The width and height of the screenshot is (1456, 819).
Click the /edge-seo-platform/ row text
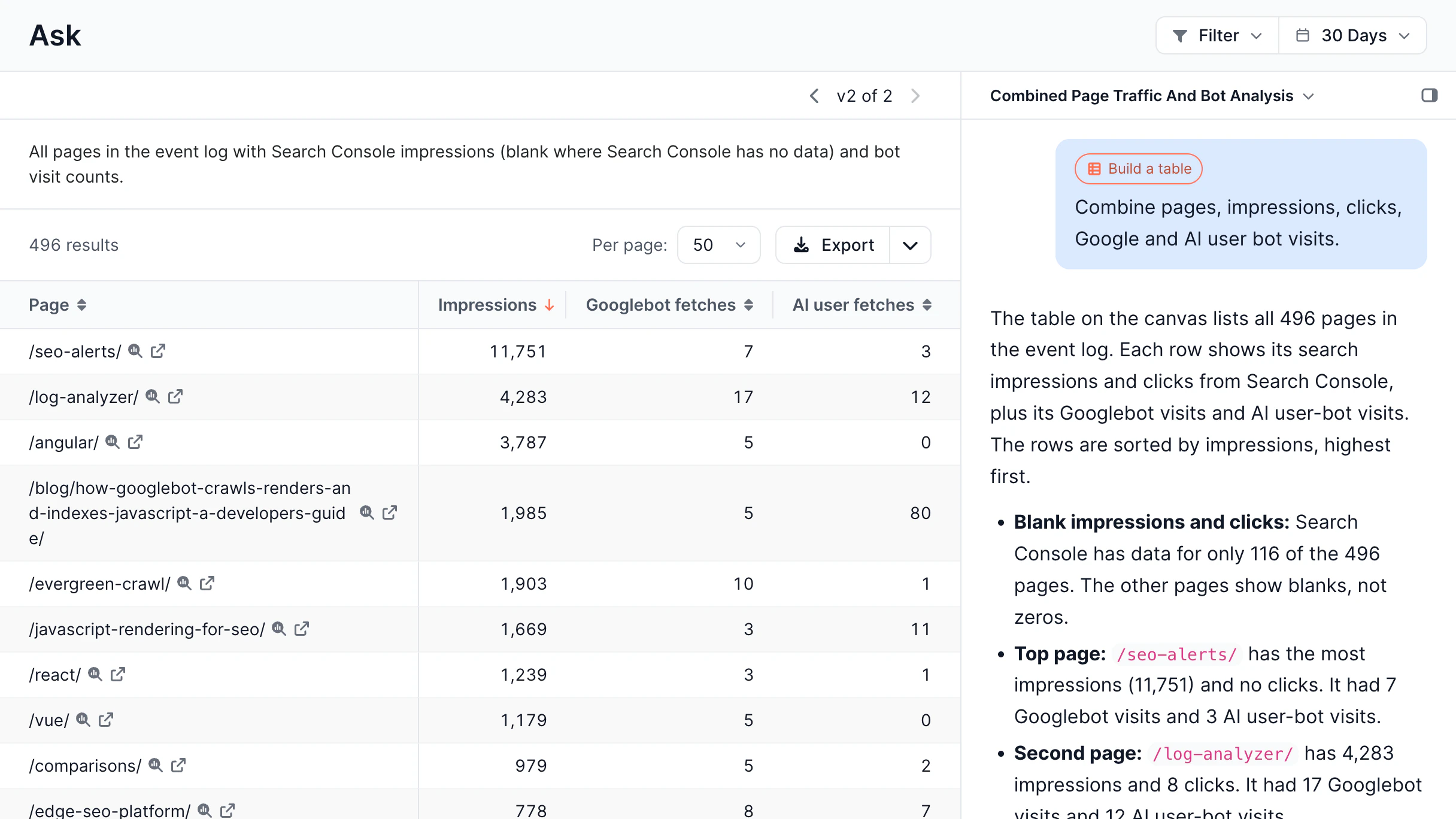click(110, 810)
